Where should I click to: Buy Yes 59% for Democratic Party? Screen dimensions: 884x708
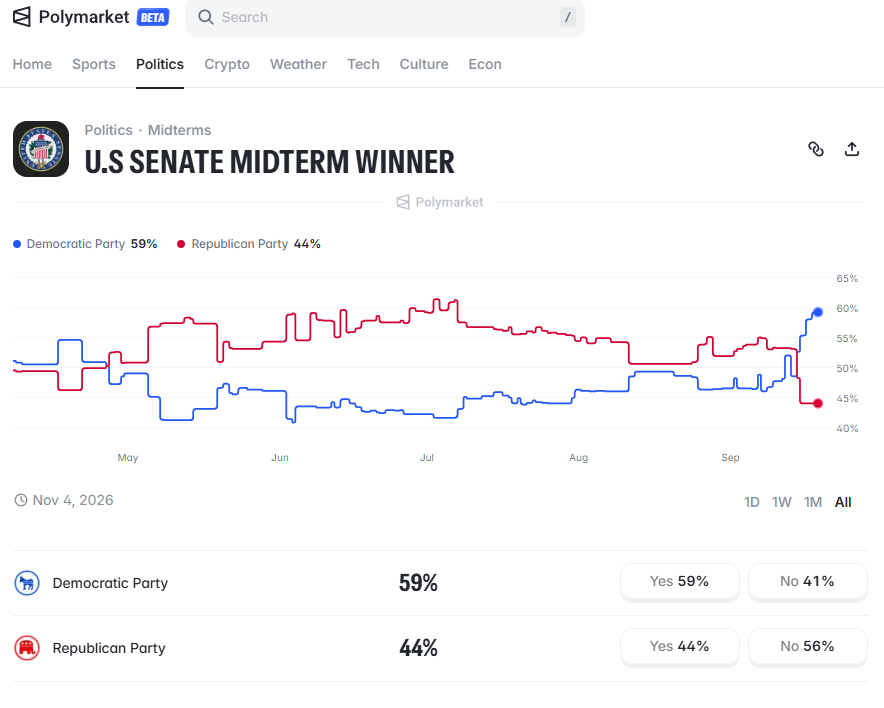tap(679, 581)
